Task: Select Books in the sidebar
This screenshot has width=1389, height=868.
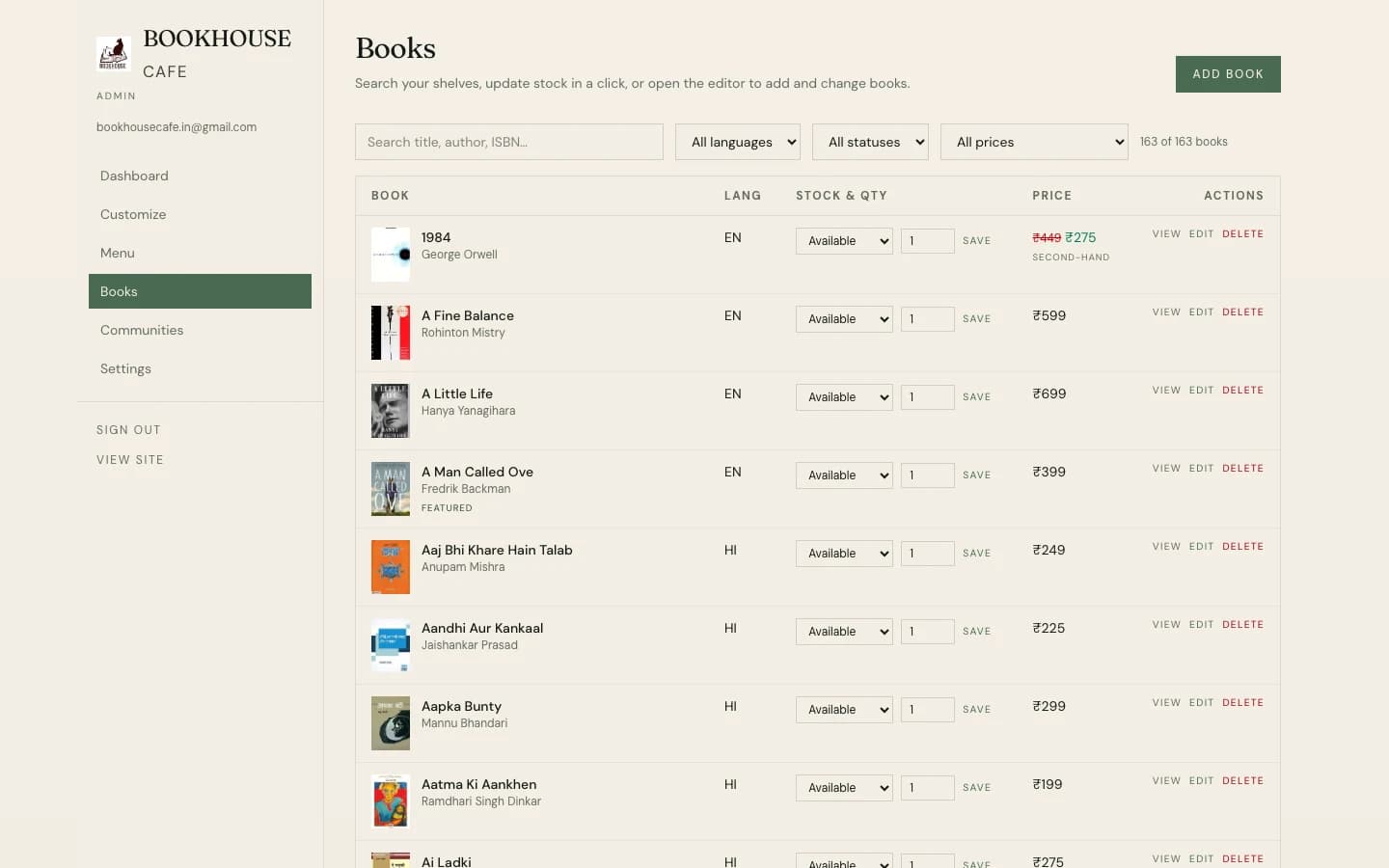Action: 200,291
